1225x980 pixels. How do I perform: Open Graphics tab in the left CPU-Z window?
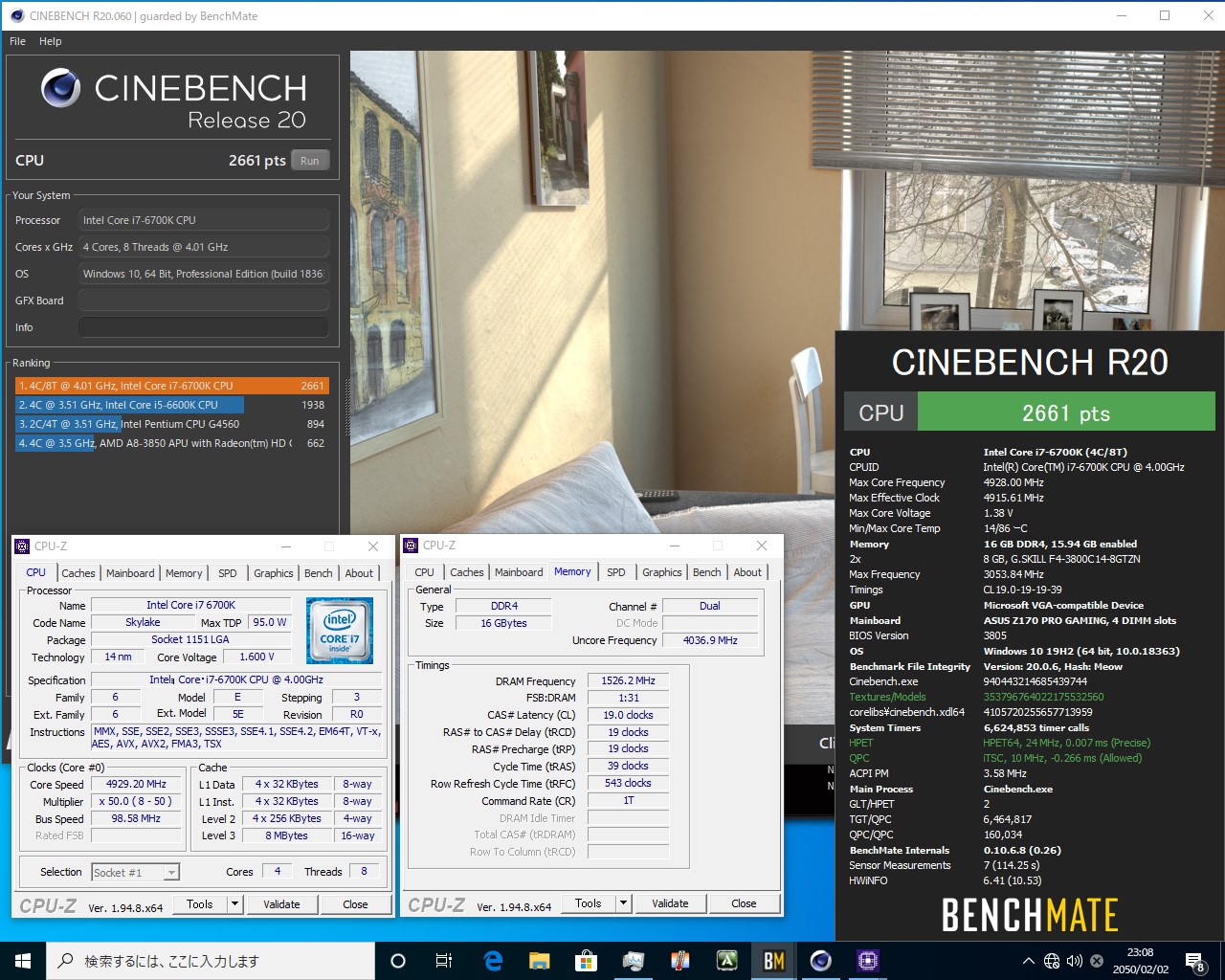pos(274,573)
